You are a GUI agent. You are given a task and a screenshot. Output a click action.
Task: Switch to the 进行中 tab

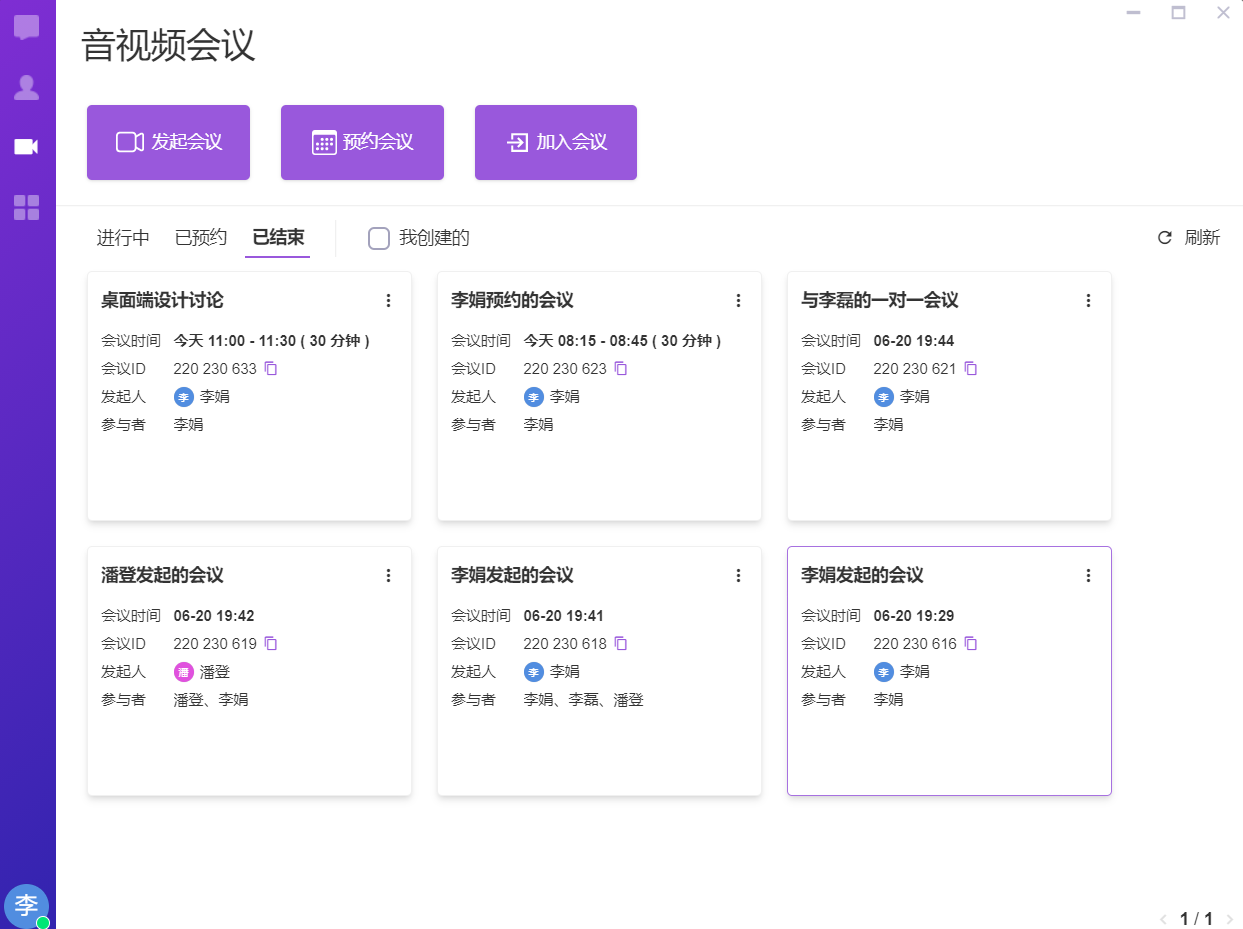tap(123, 238)
